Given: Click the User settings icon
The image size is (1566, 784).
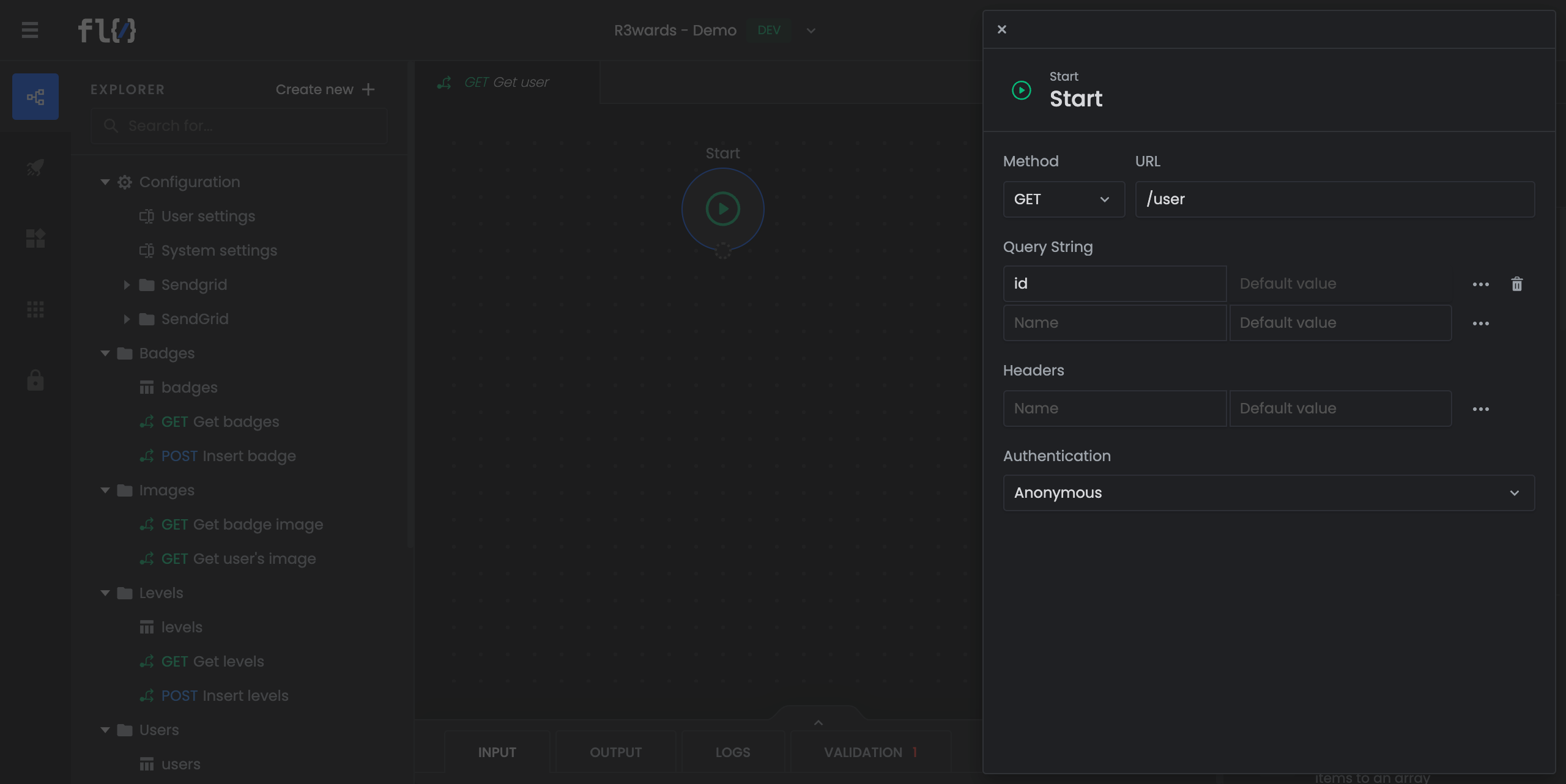Looking at the screenshot, I should [147, 216].
